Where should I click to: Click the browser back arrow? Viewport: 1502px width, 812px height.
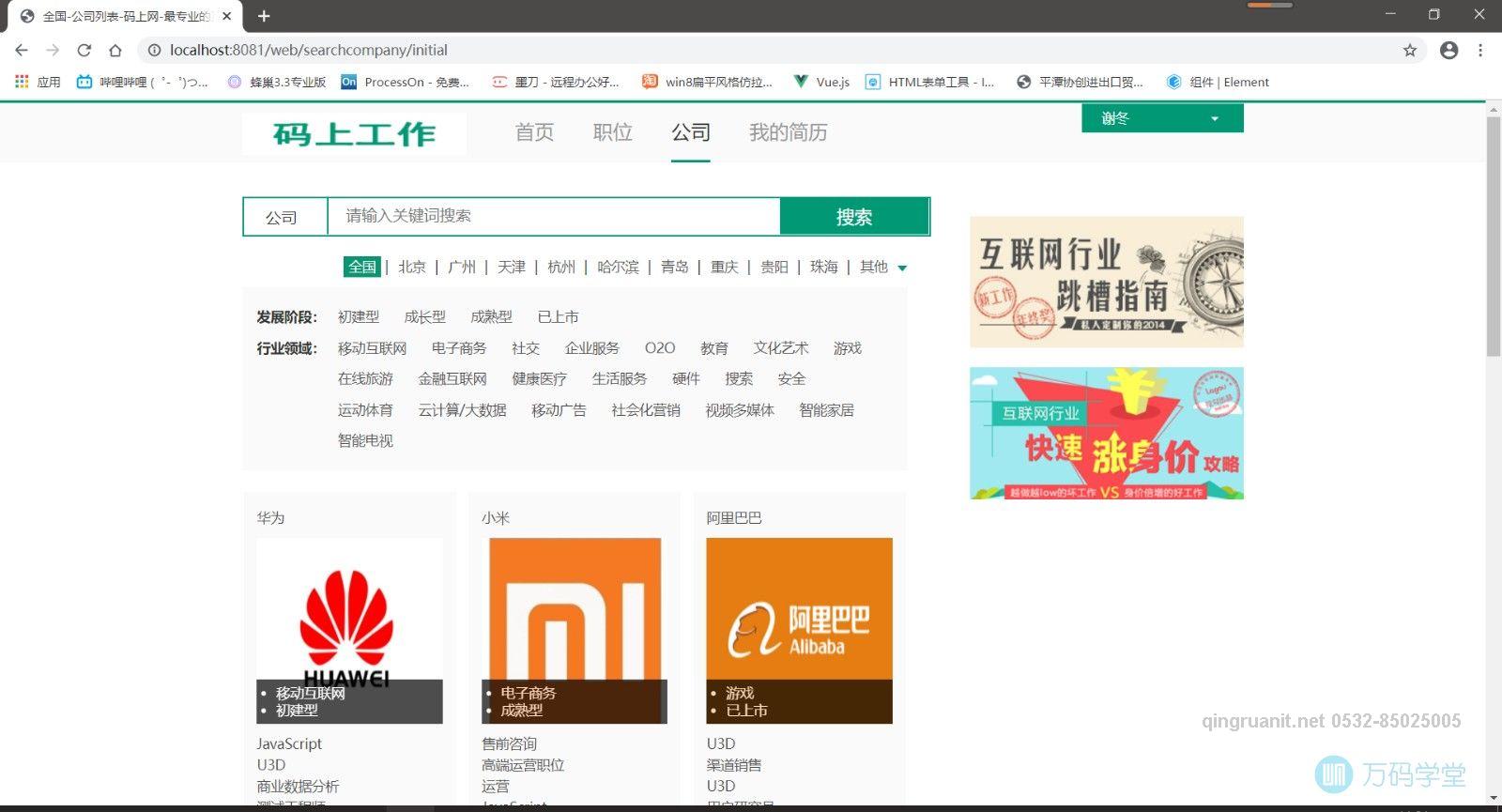[x=22, y=50]
